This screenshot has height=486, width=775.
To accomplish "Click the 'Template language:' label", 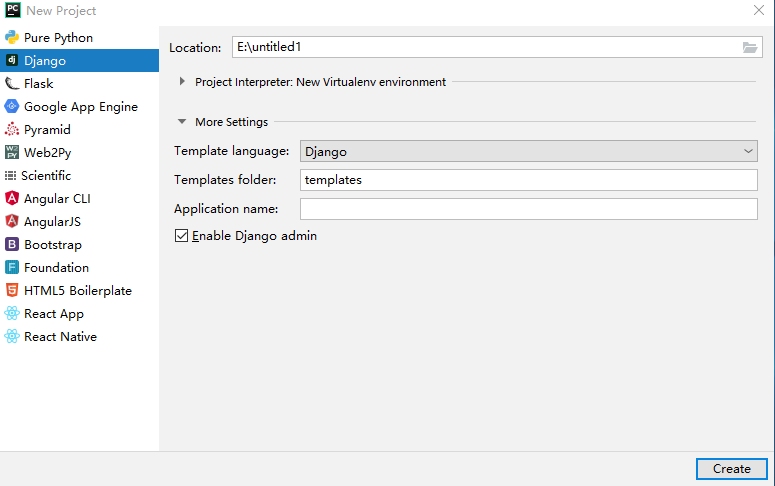I will tap(231, 151).
